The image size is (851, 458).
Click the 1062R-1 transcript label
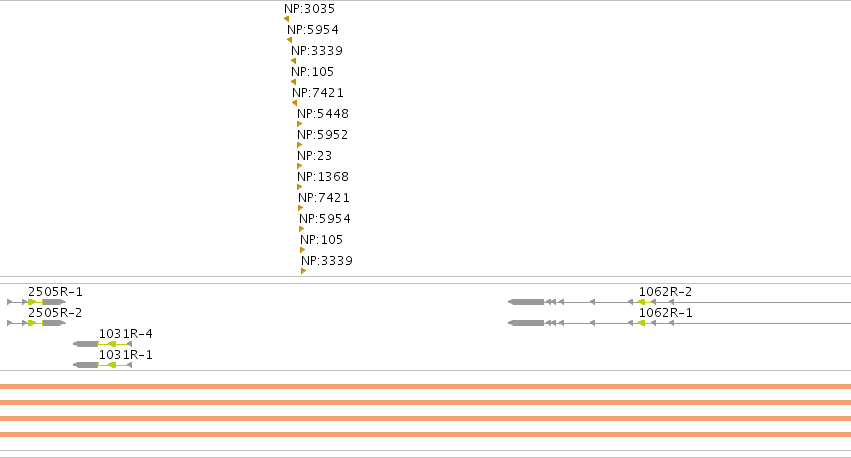pyautogui.click(x=665, y=313)
